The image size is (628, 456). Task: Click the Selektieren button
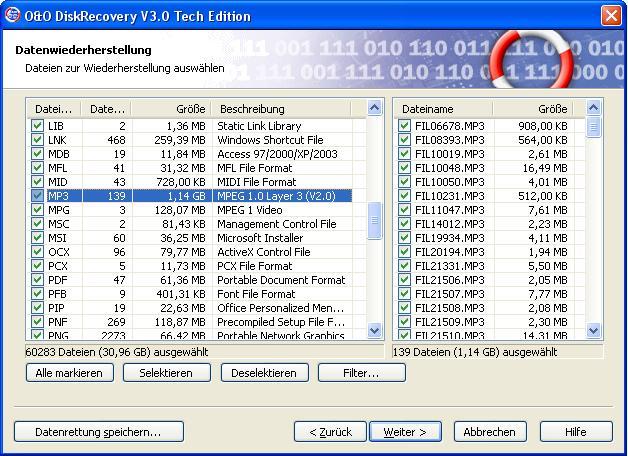point(167,373)
